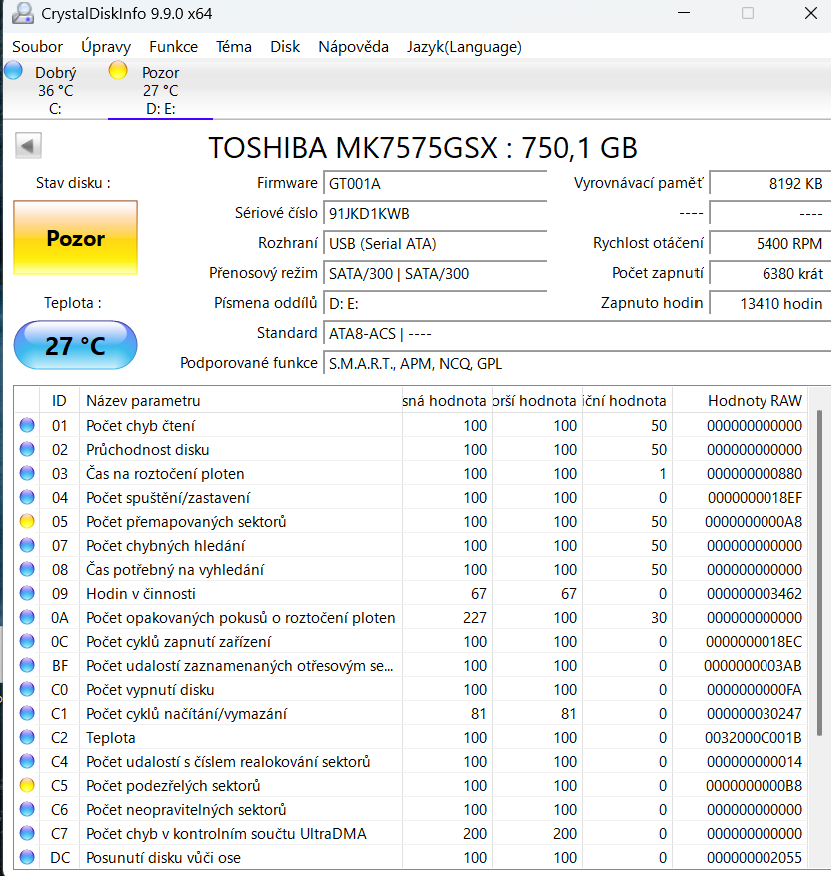The width and height of the screenshot is (831, 876).
Task: Click yellow icon for Počet podezřelých sektorů
Action: 27,785
